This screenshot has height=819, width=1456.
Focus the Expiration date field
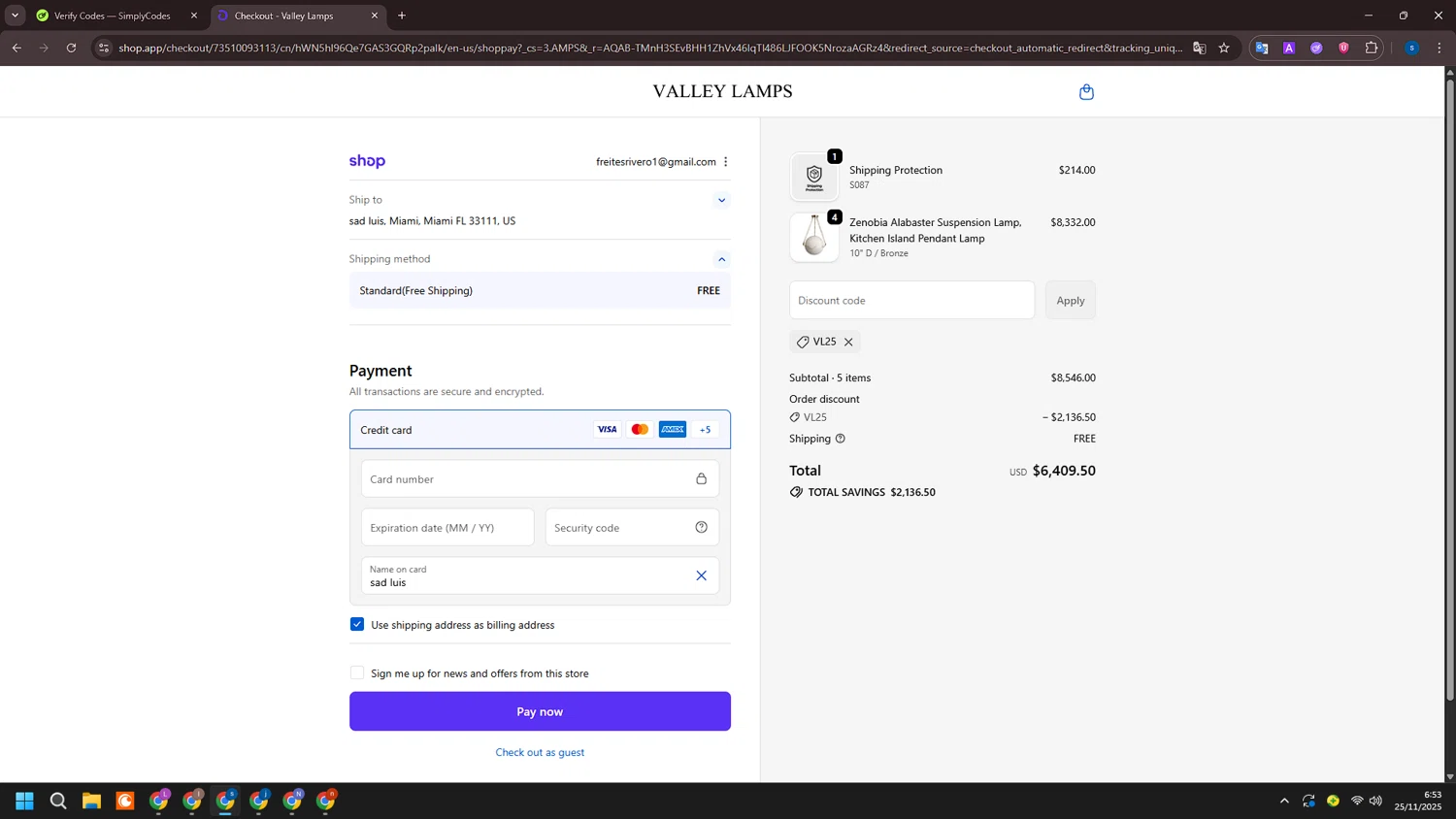[x=447, y=527]
